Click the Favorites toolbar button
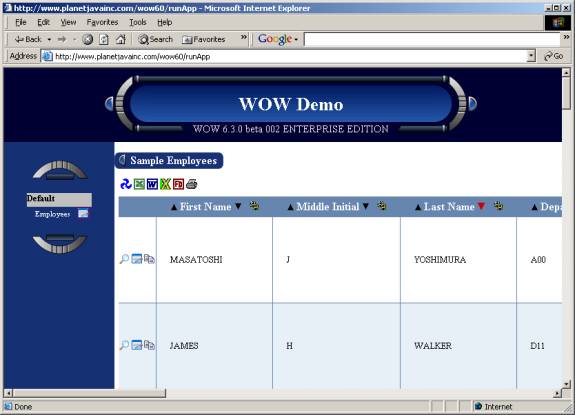This screenshot has height=415, width=575. tap(204, 39)
